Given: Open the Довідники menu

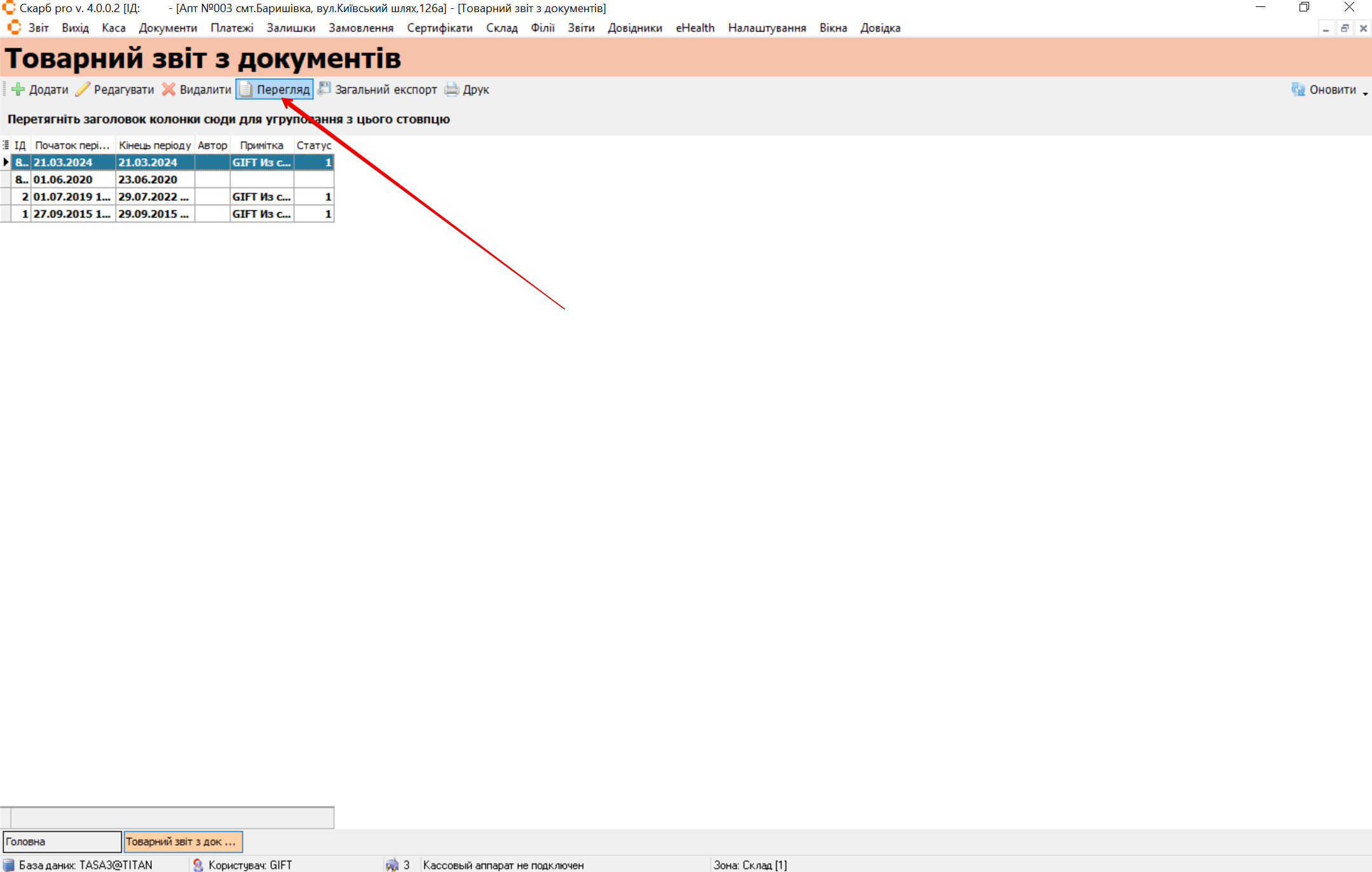Looking at the screenshot, I should coord(634,28).
